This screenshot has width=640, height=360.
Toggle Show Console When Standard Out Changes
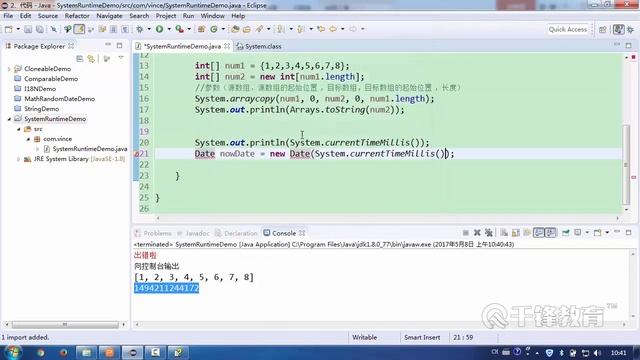[539, 233]
